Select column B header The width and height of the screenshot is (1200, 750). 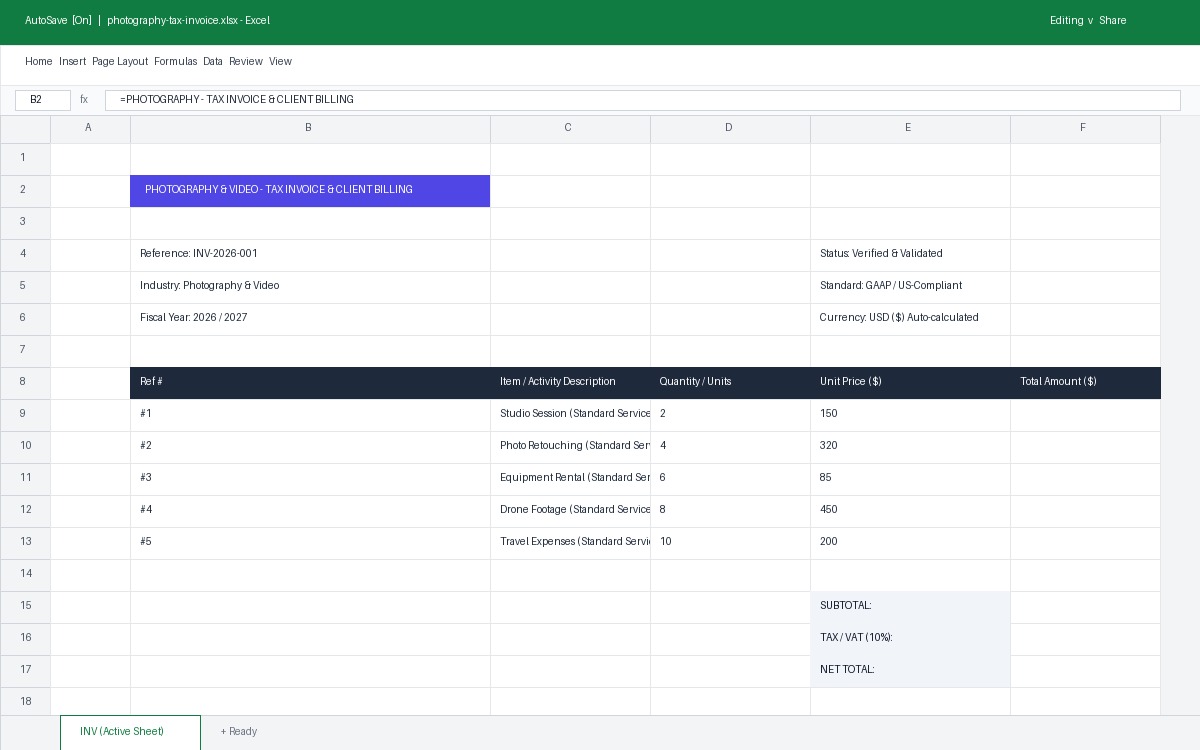tap(310, 129)
